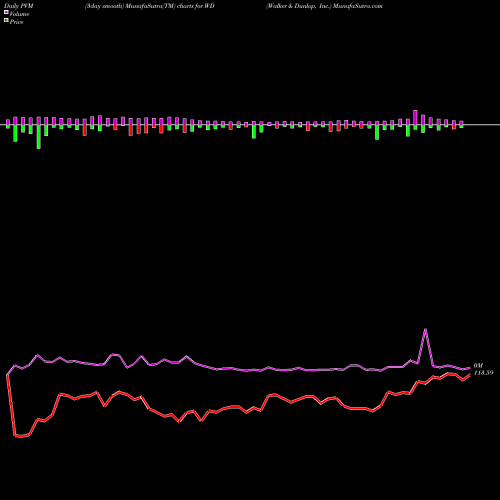Image resolution: width=500 pixels, height=500 pixels.
Task: Click the tallest magenta bar in the bar chart
Action: point(415,117)
